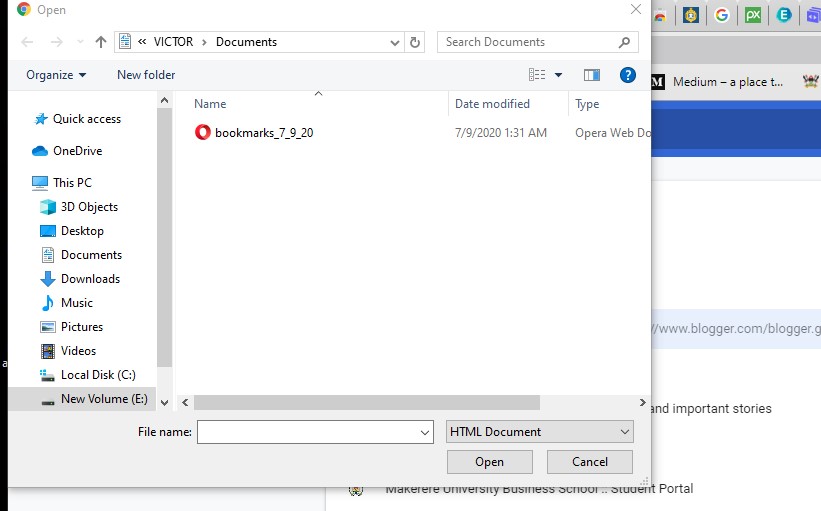
Task: Click the Music note icon
Action: [48, 303]
